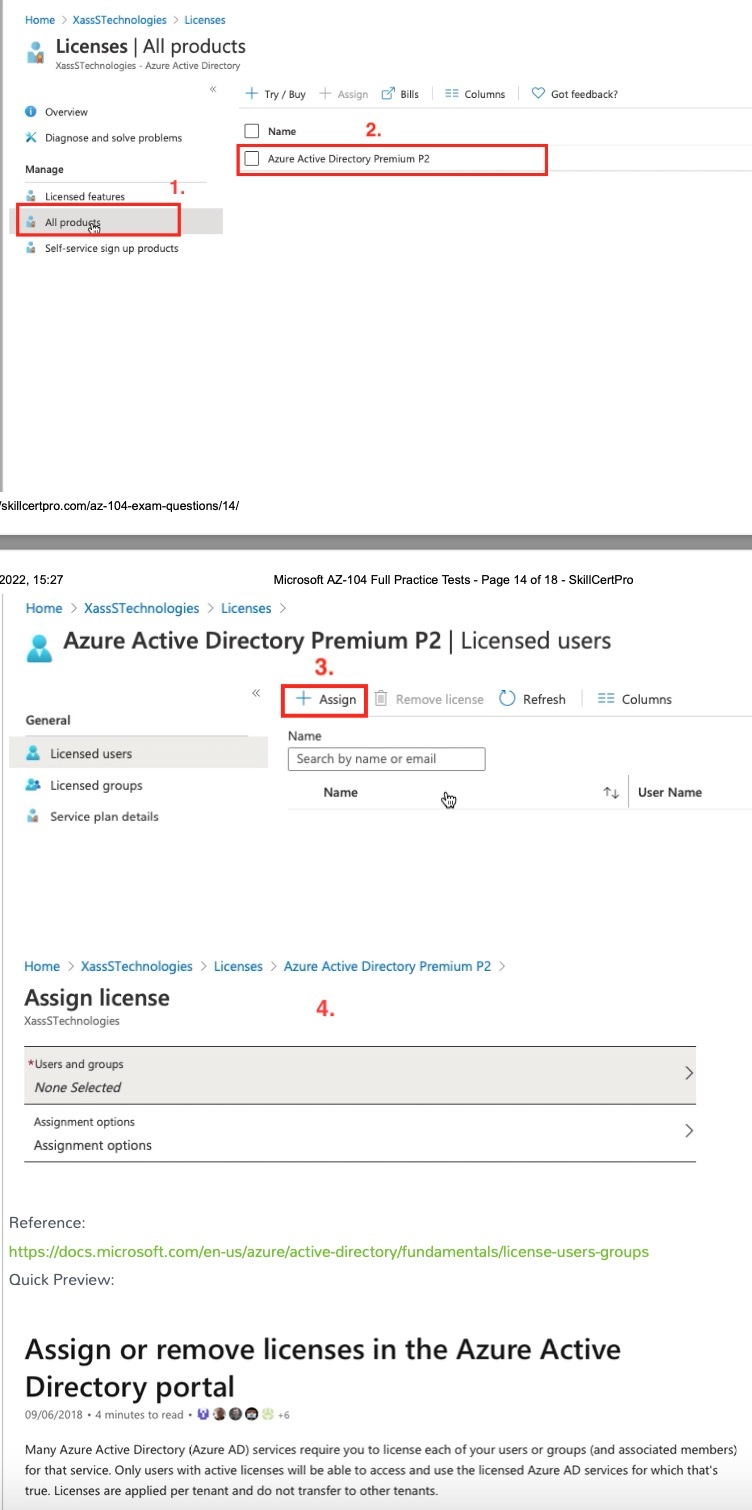Click the Service plan details icon
Viewport: 752px width, 1510px height.
33,817
